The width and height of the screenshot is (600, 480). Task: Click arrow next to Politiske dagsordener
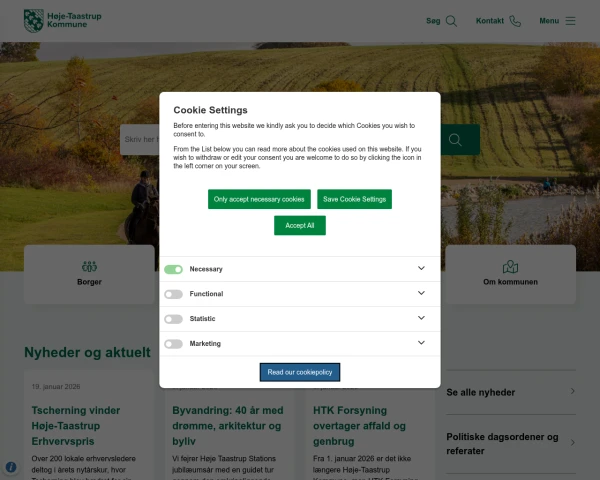pos(572,442)
